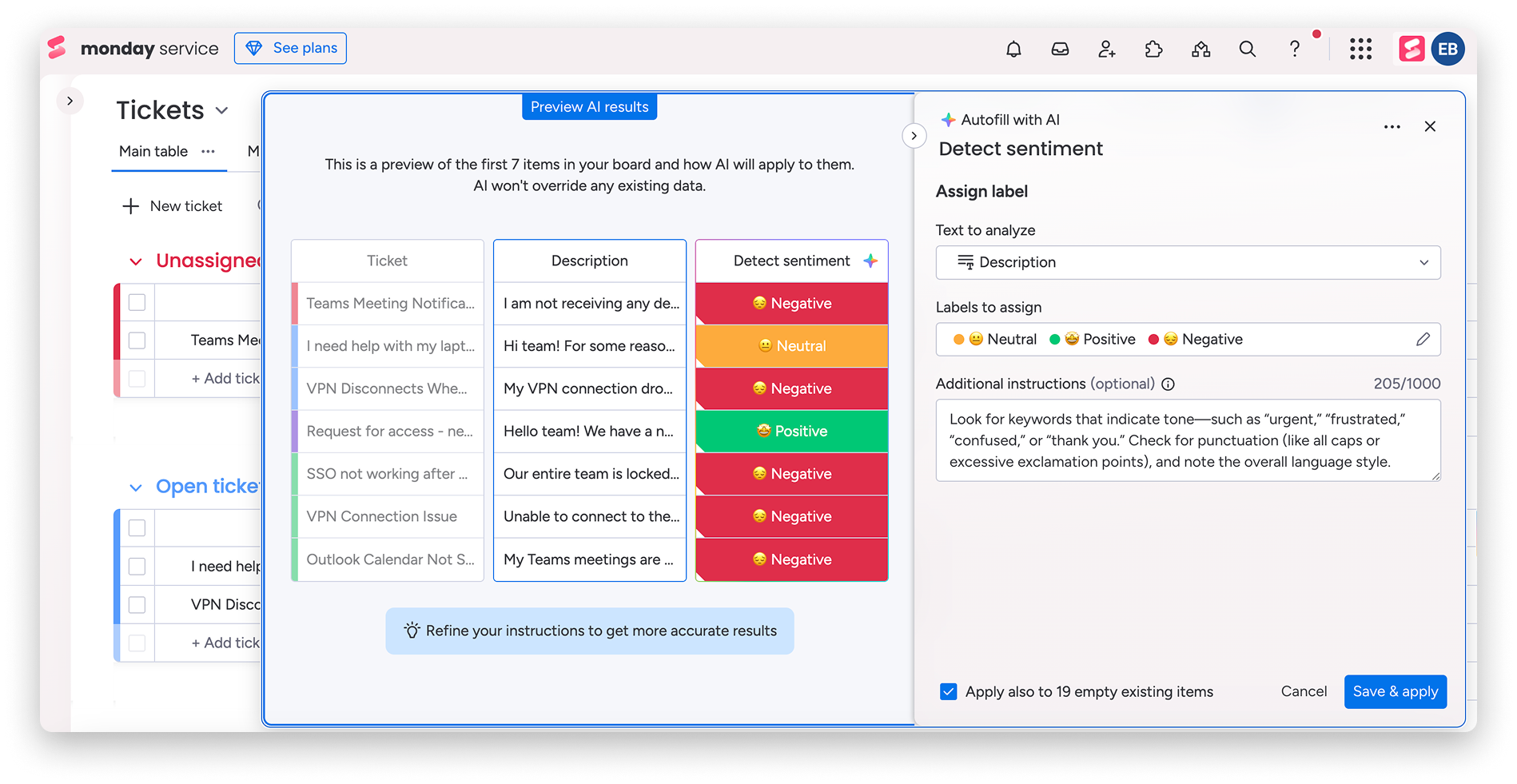
Task: Click the Ticket column header
Action: [388, 261]
